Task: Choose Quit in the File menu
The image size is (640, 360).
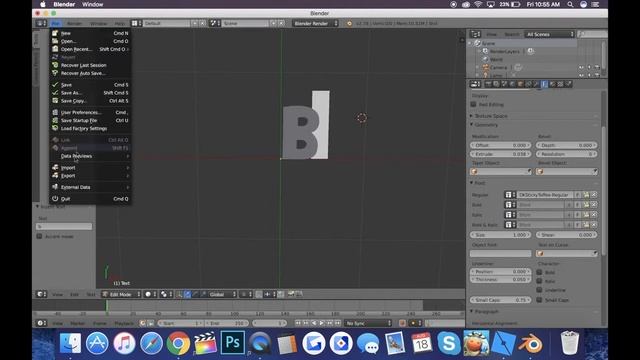Action: click(x=90, y=199)
